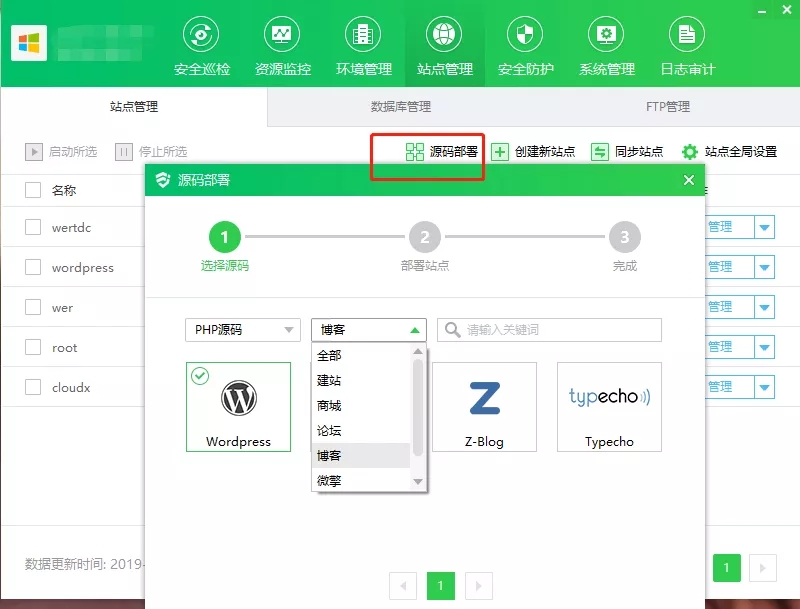The image size is (800, 609).
Task: Select the Typecho source thumbnail
Action: coord(609,406)
